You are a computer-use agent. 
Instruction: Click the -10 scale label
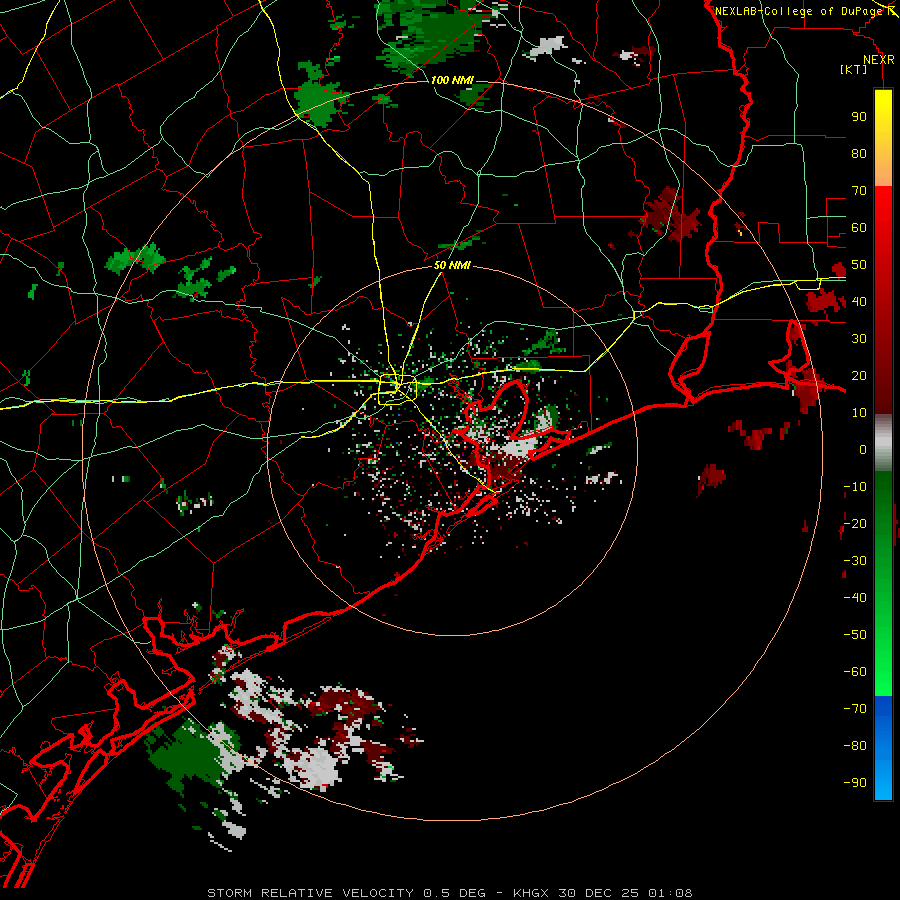tap(855, 487)
